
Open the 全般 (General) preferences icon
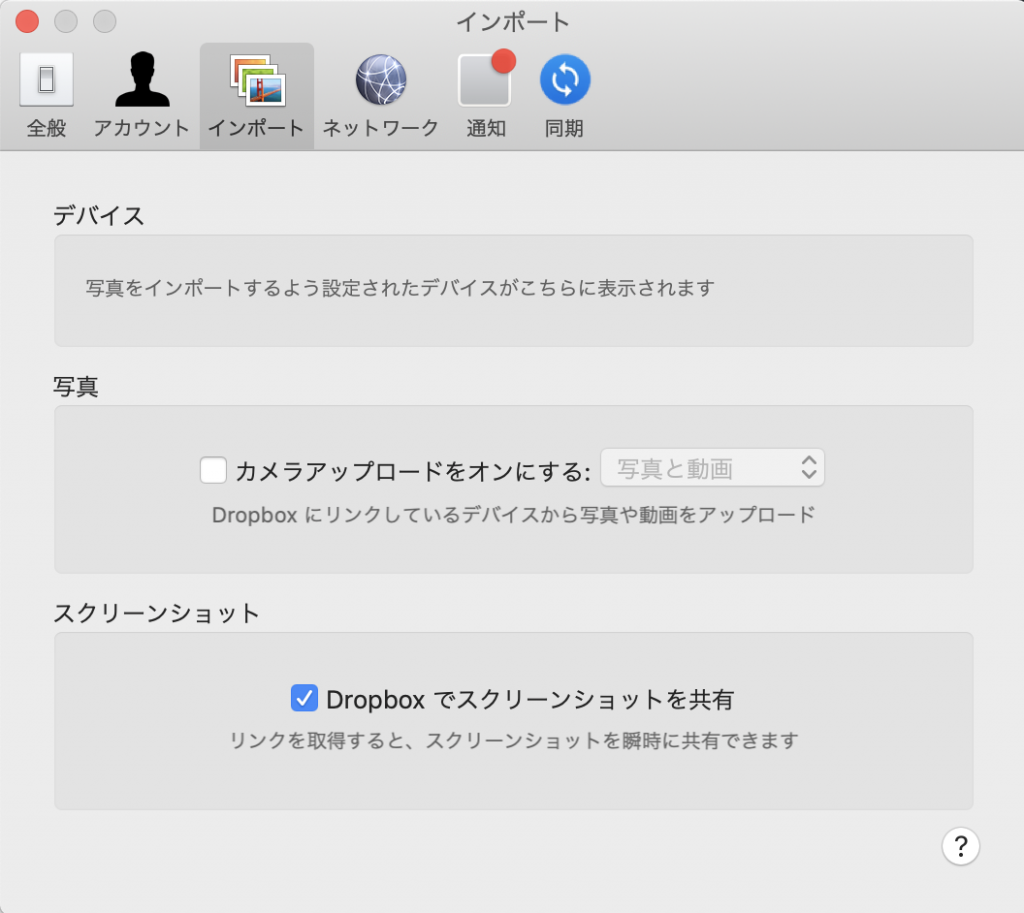click(x=46, y=80)
